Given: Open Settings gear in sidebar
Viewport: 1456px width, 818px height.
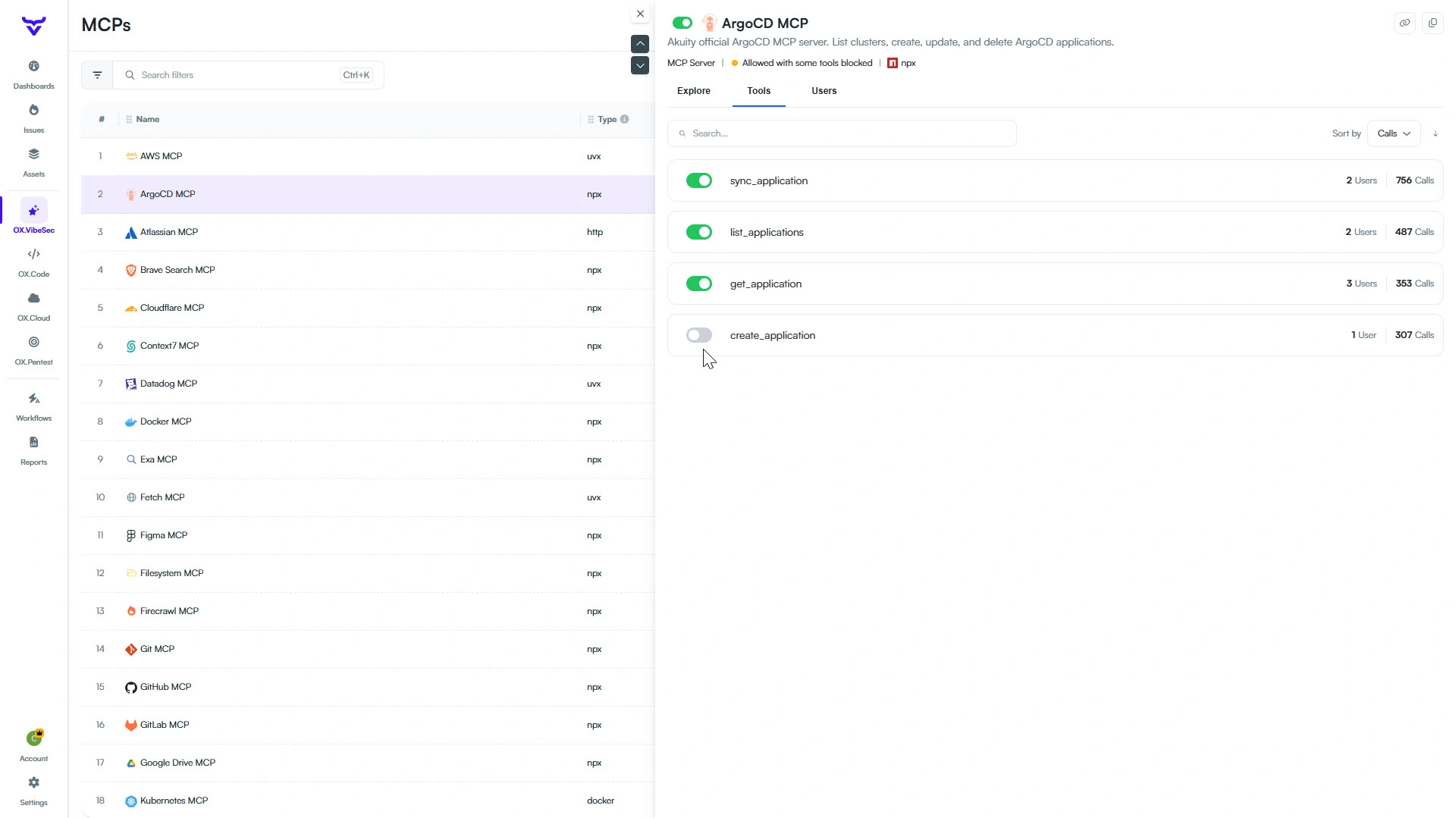Looking at the screenshot, I should point(33,782).
